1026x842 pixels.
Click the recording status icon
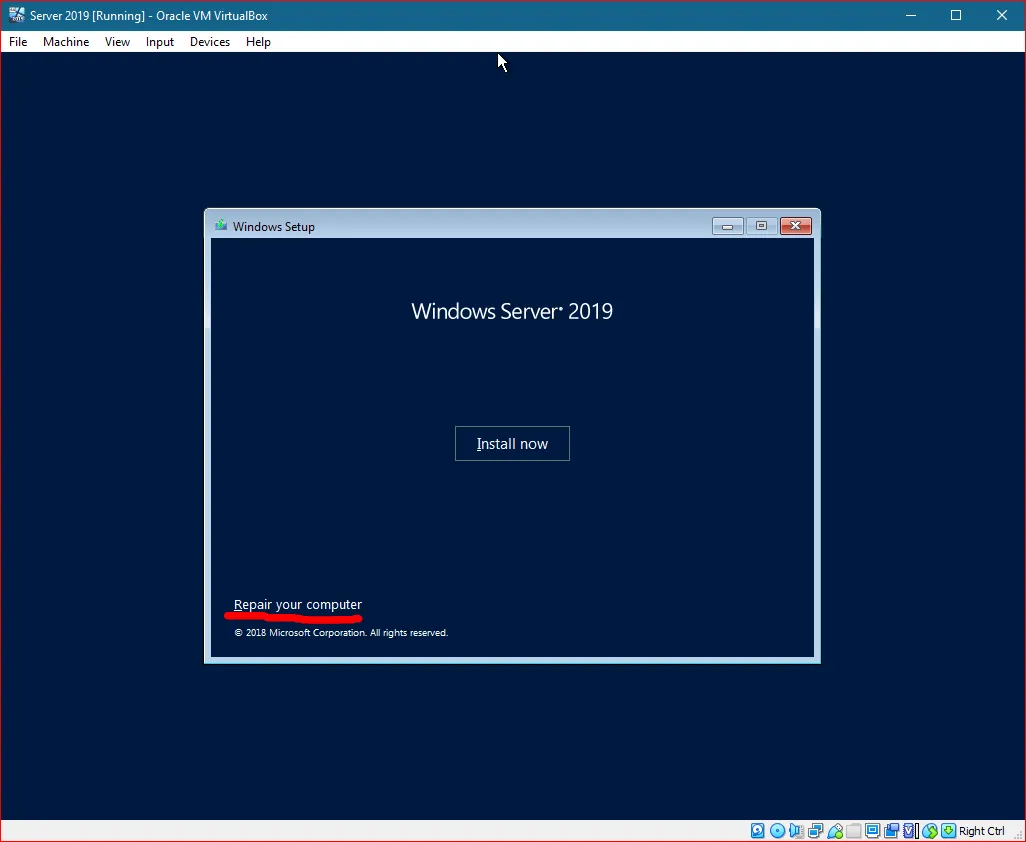[890, 830]
